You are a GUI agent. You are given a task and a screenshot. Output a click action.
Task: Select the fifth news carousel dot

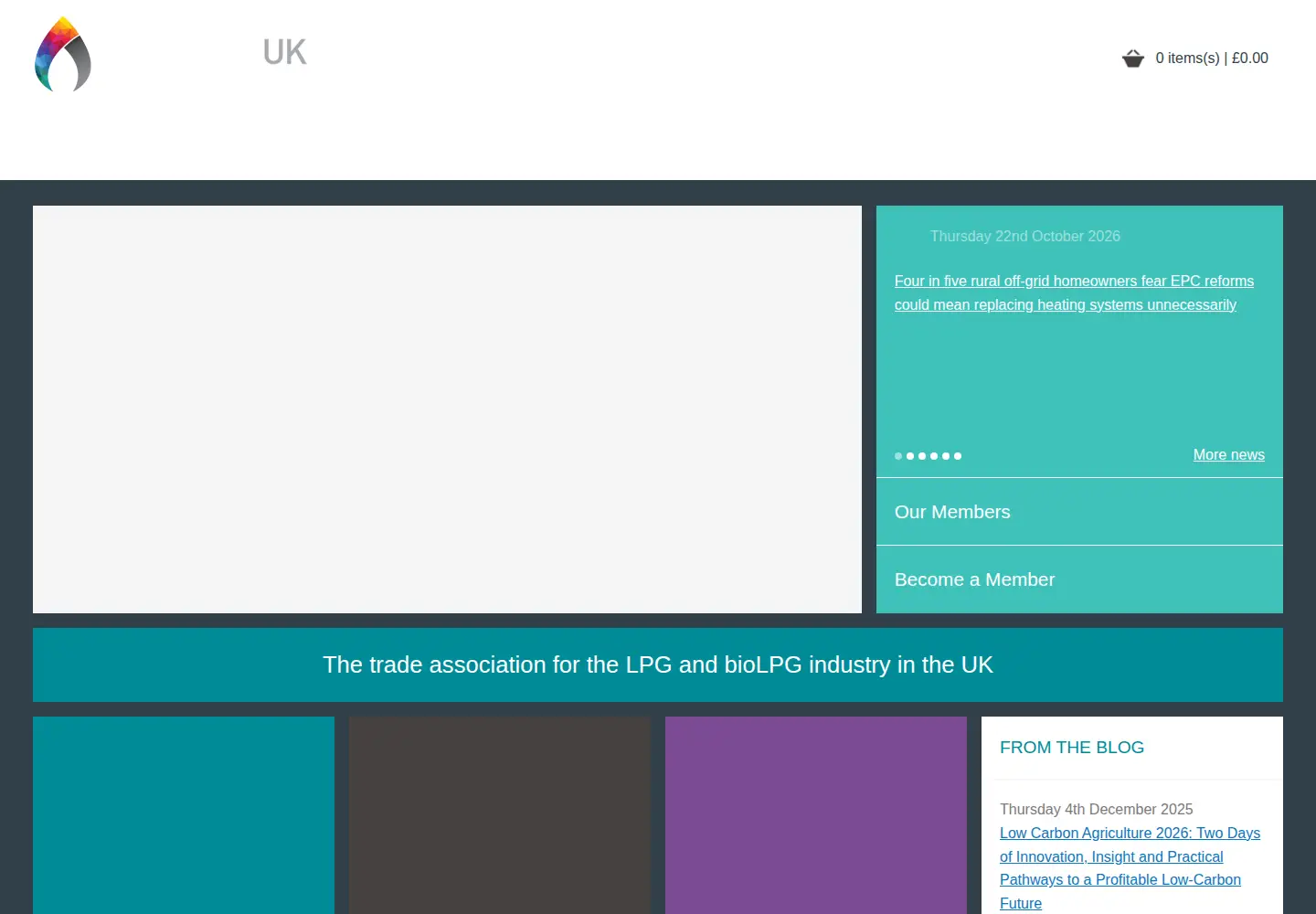[946, 456]
